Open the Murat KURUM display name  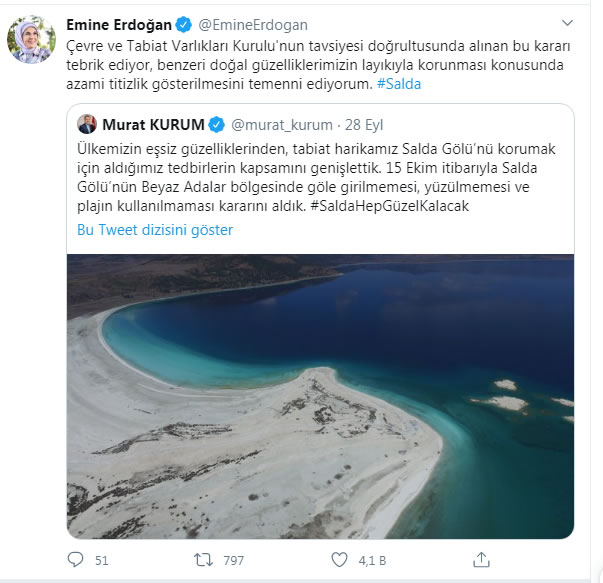[x=153, y=125]
